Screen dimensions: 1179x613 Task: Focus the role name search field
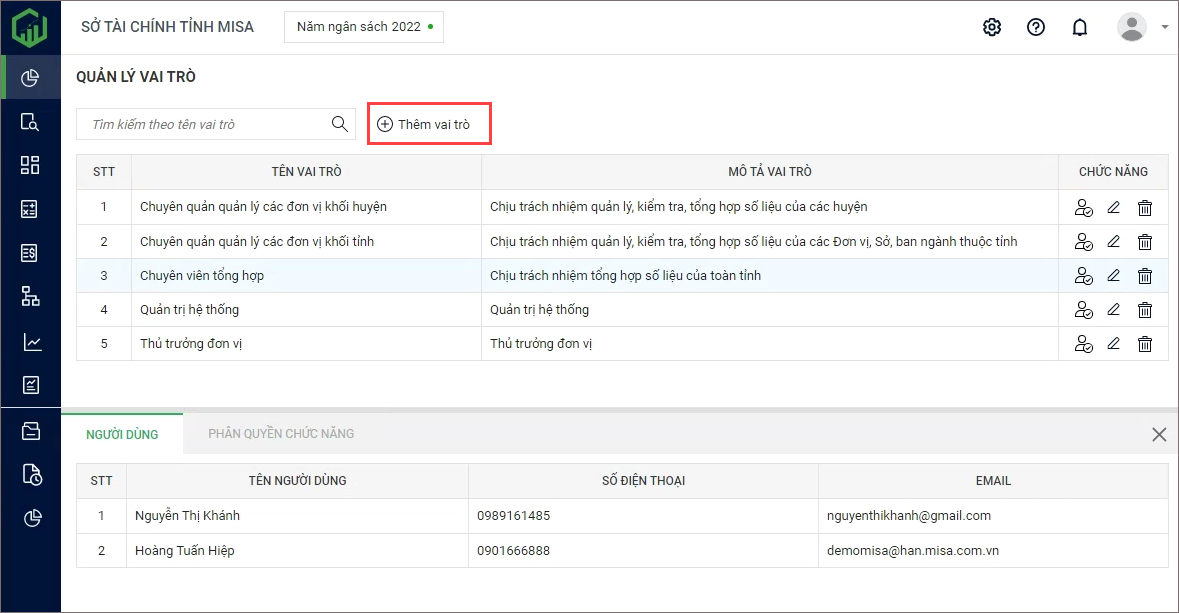(205, 124)
